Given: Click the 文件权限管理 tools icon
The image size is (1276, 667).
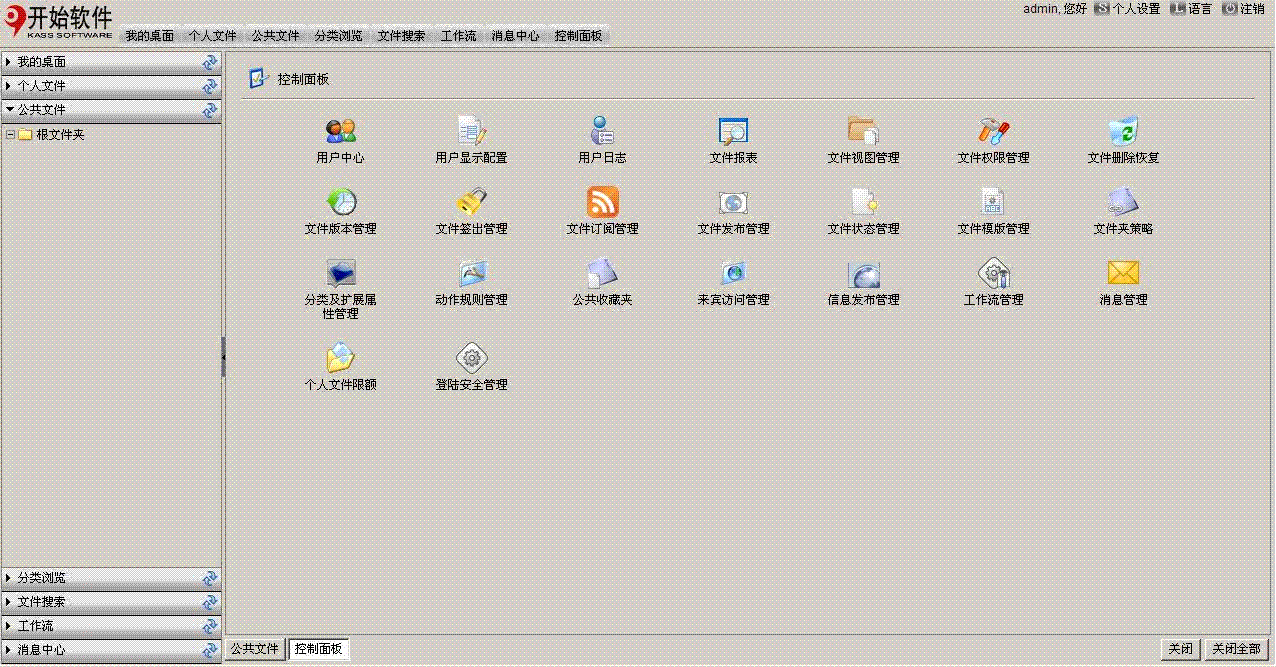Looking at the screenshot, I should [993, 131].
